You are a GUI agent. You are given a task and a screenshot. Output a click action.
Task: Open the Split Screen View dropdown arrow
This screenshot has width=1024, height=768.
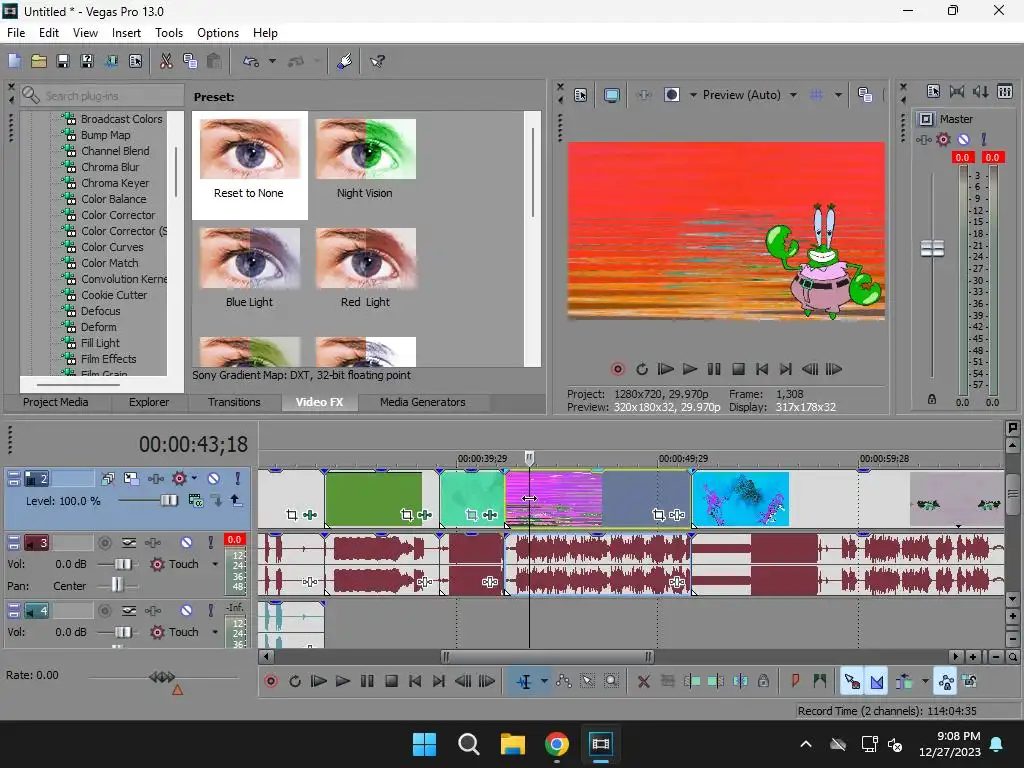click(x=693, y=95)
